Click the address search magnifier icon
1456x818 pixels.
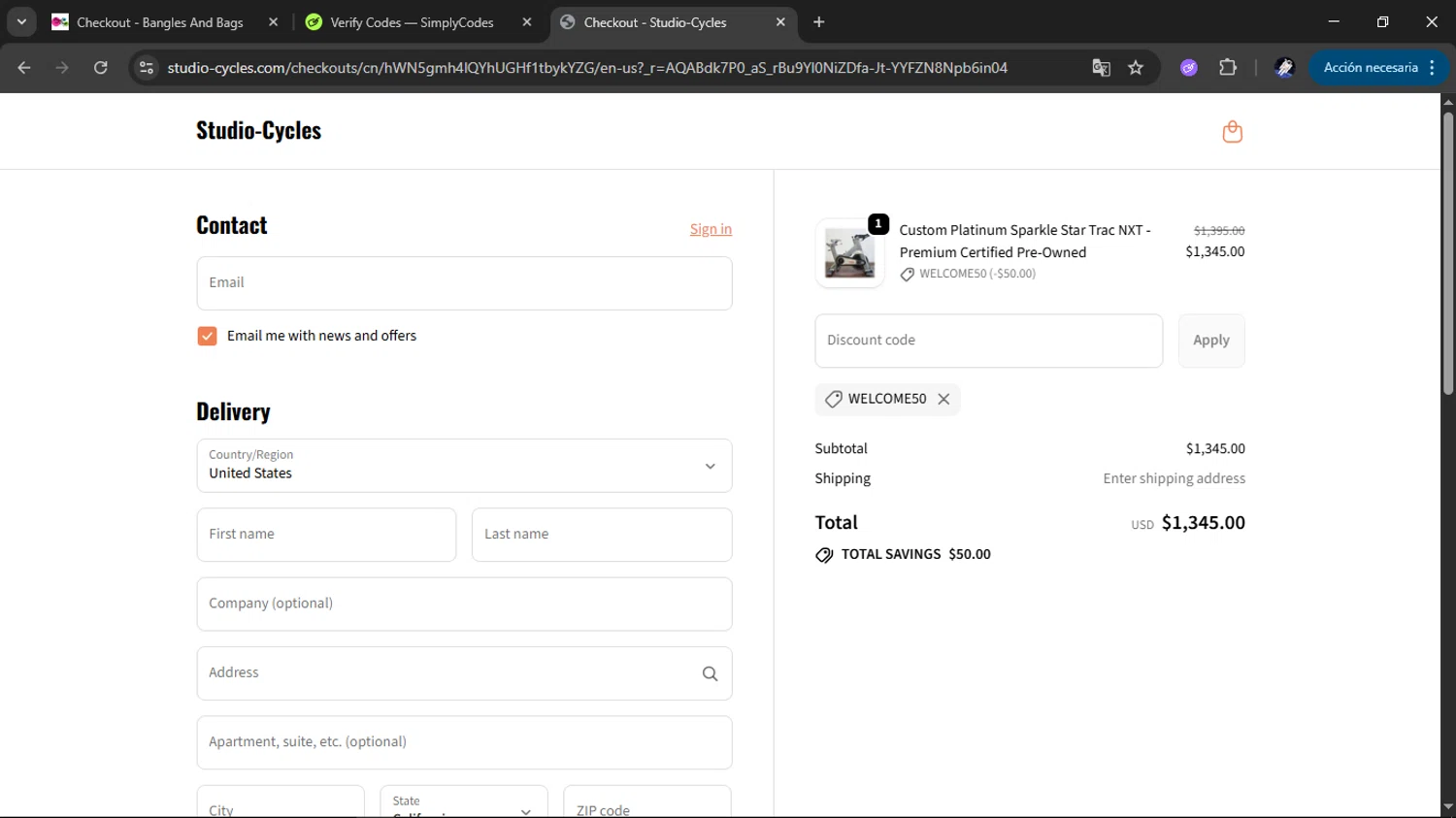pos(710,673)
